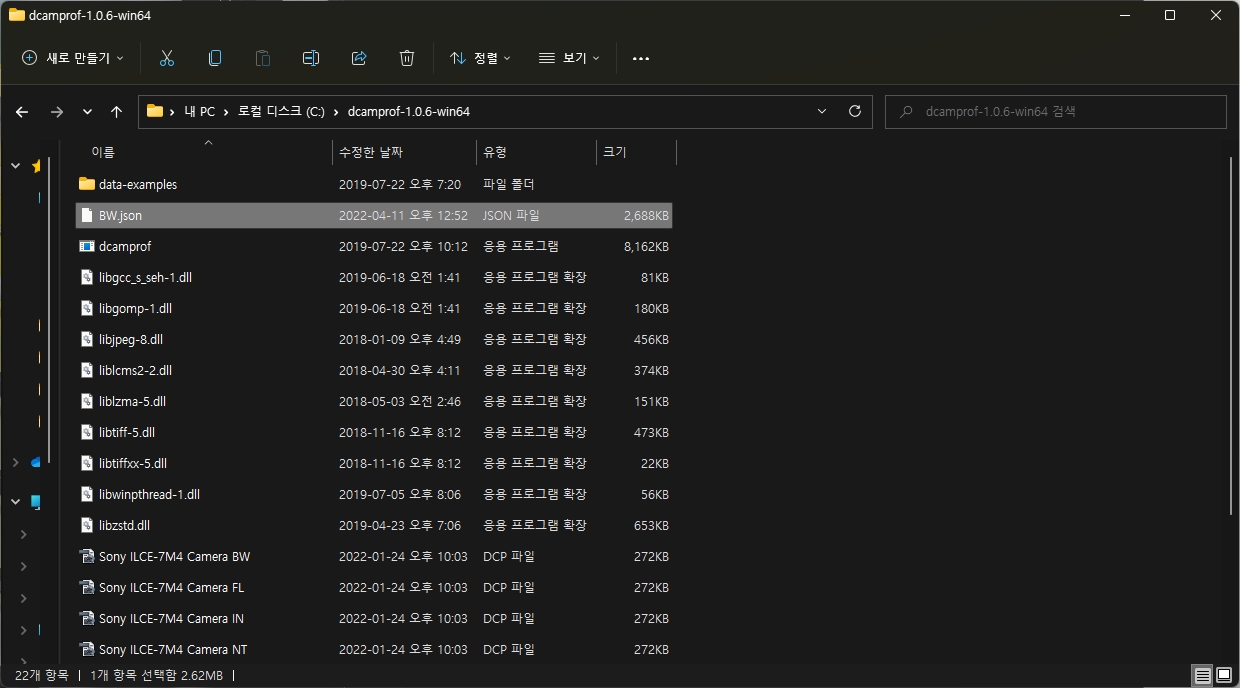Click the 22개 항목 status bar text
Image resolution: width=1240 pixels, height=688 pixels.
42,675
